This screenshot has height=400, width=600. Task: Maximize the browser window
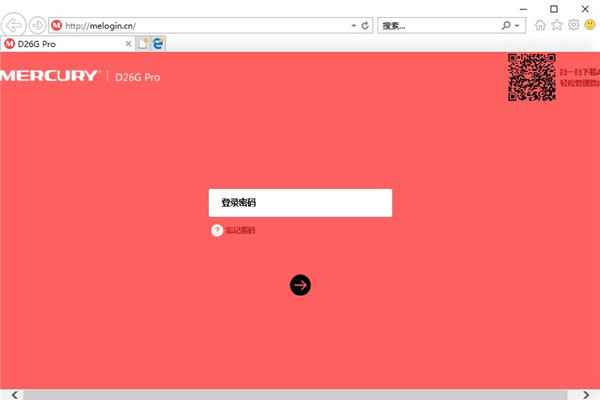[554, 9]
